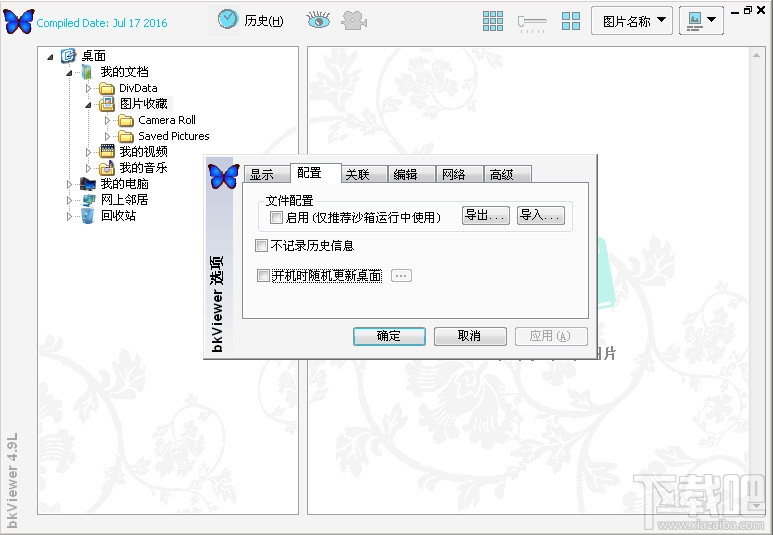Open the 高级 tab
This screenshot has width=773, height=535.
(507, 174)
